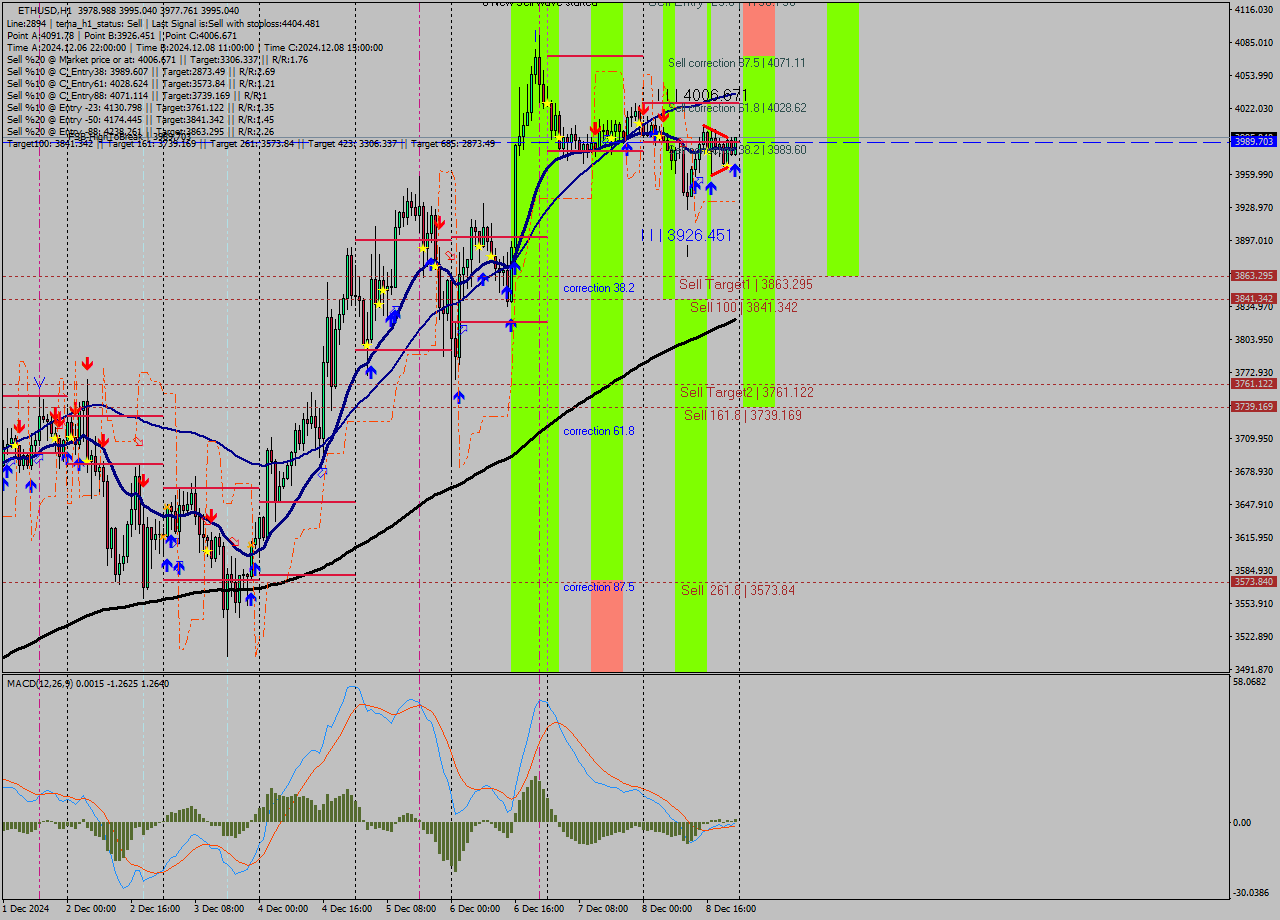This screenshot has width=1280, height=920.
Task: Select the 3926.451 pivot annotation
Action: (700, 234)
